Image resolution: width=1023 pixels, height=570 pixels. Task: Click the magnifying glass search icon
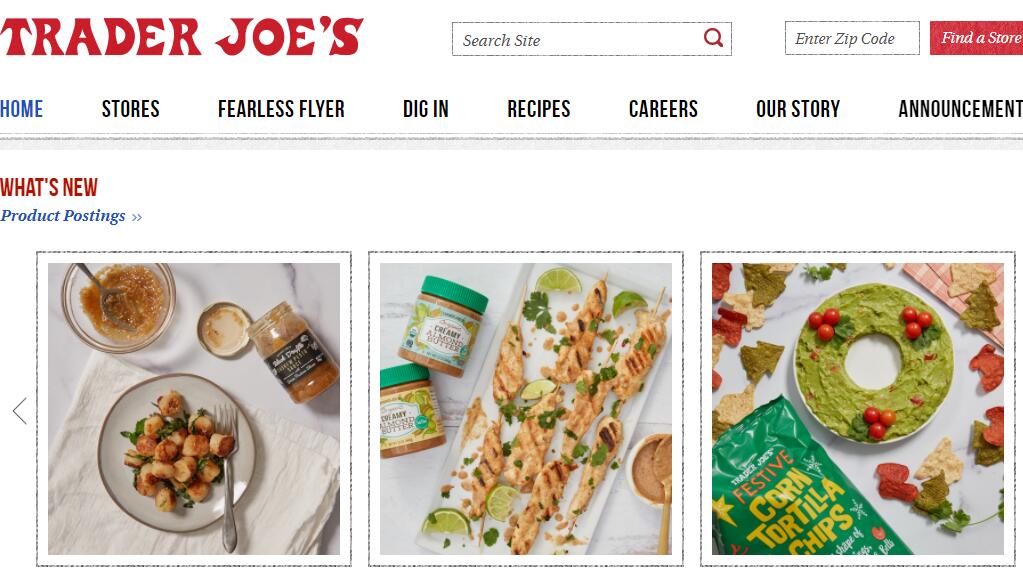713,38
